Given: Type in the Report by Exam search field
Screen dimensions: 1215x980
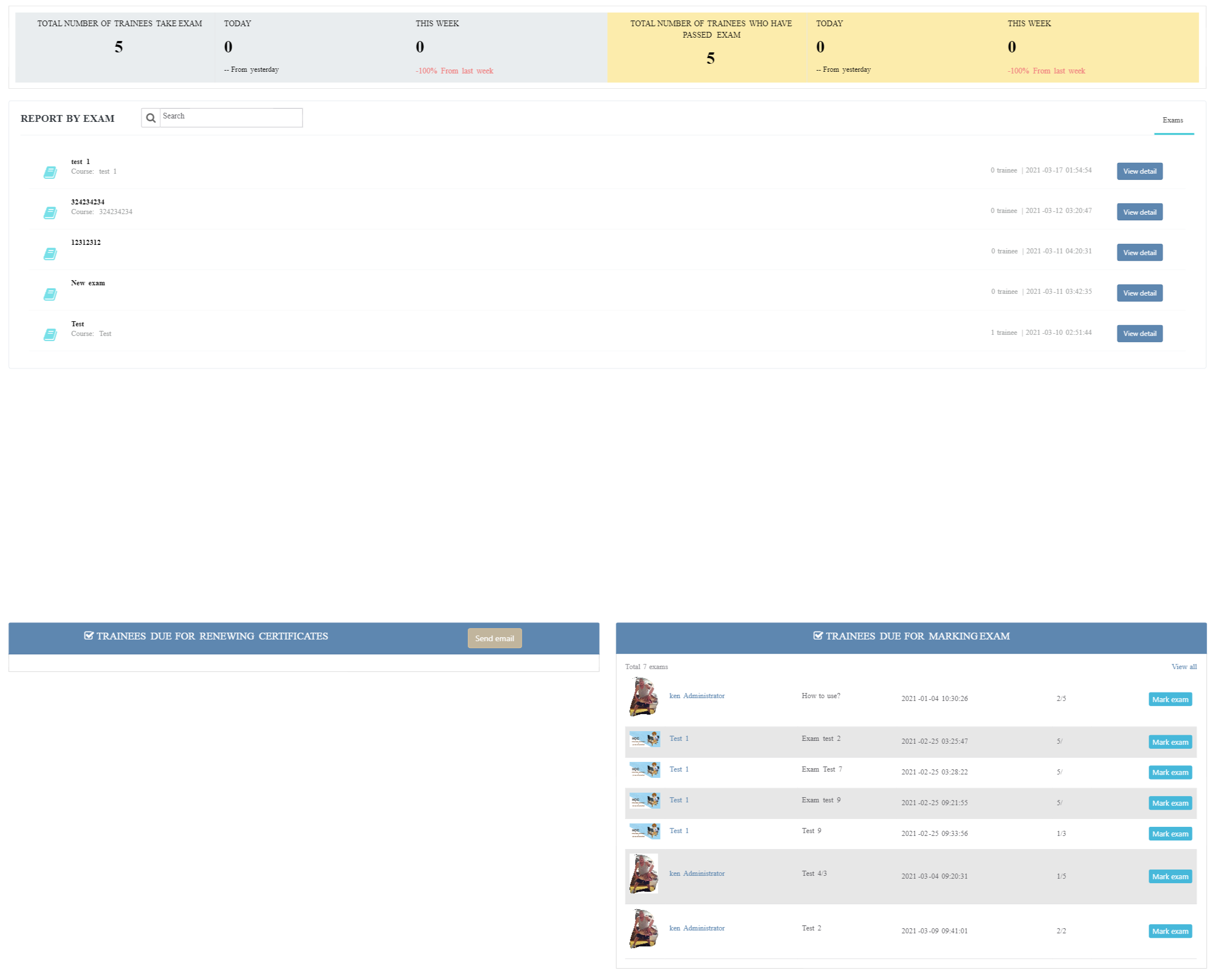Looking at the screenshot, I should pyautogui.click(x=231, y=117).
